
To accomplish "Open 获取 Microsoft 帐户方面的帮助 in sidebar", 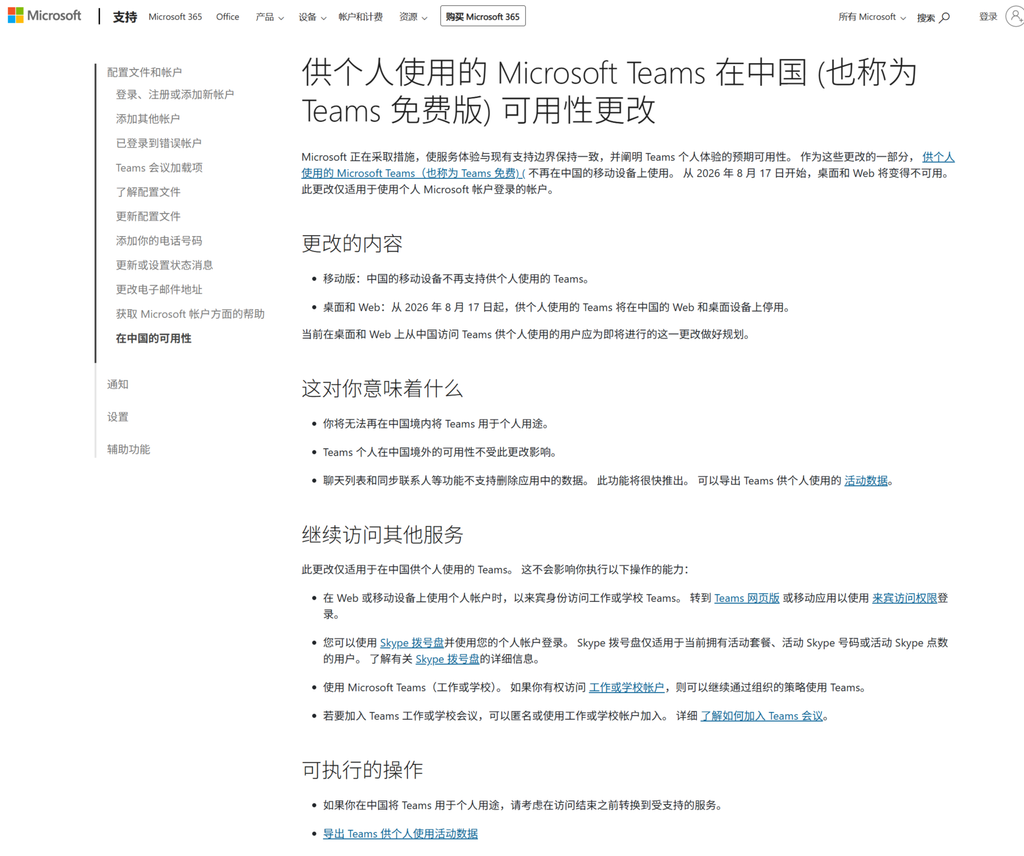I will (190, 314).
